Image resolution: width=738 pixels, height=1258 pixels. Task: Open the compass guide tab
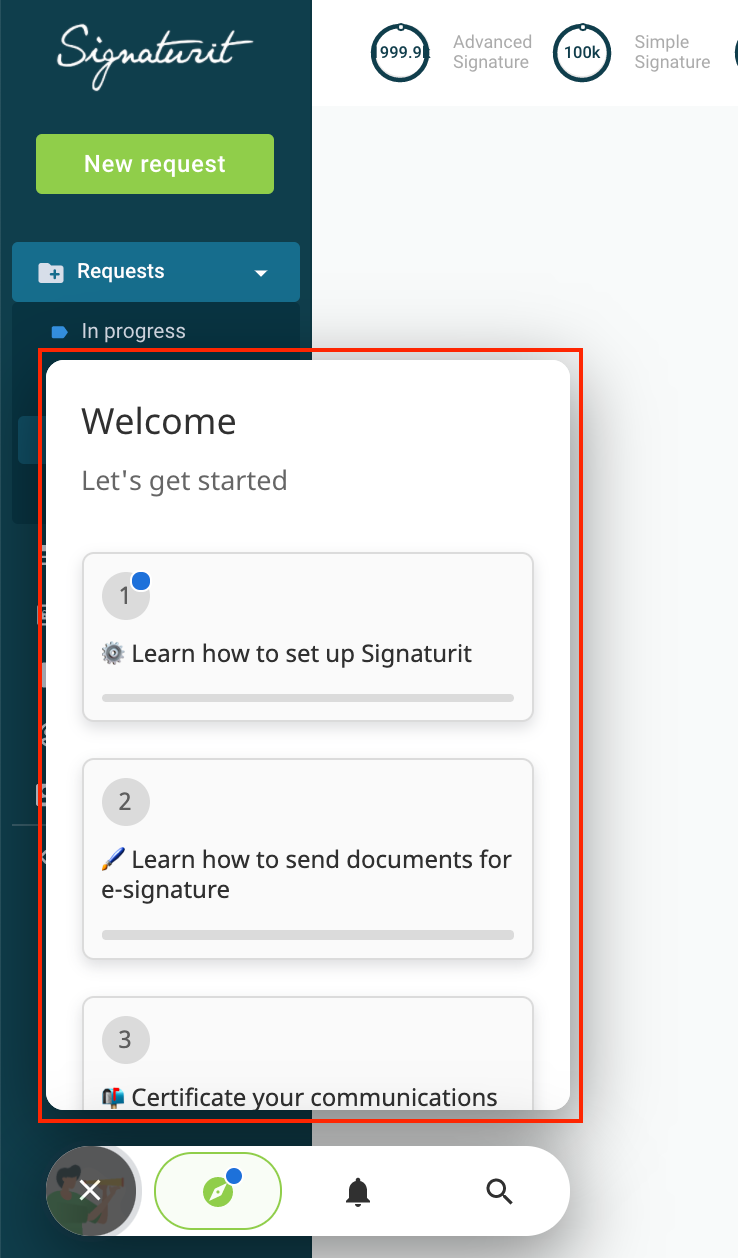tap(218, 1190)
